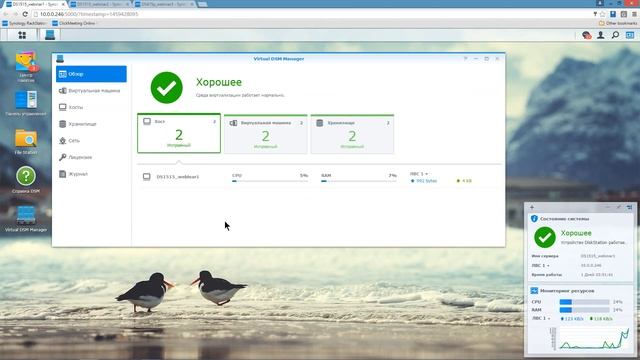Open DSM notifications icon in top bar

(x=587, y=35)
